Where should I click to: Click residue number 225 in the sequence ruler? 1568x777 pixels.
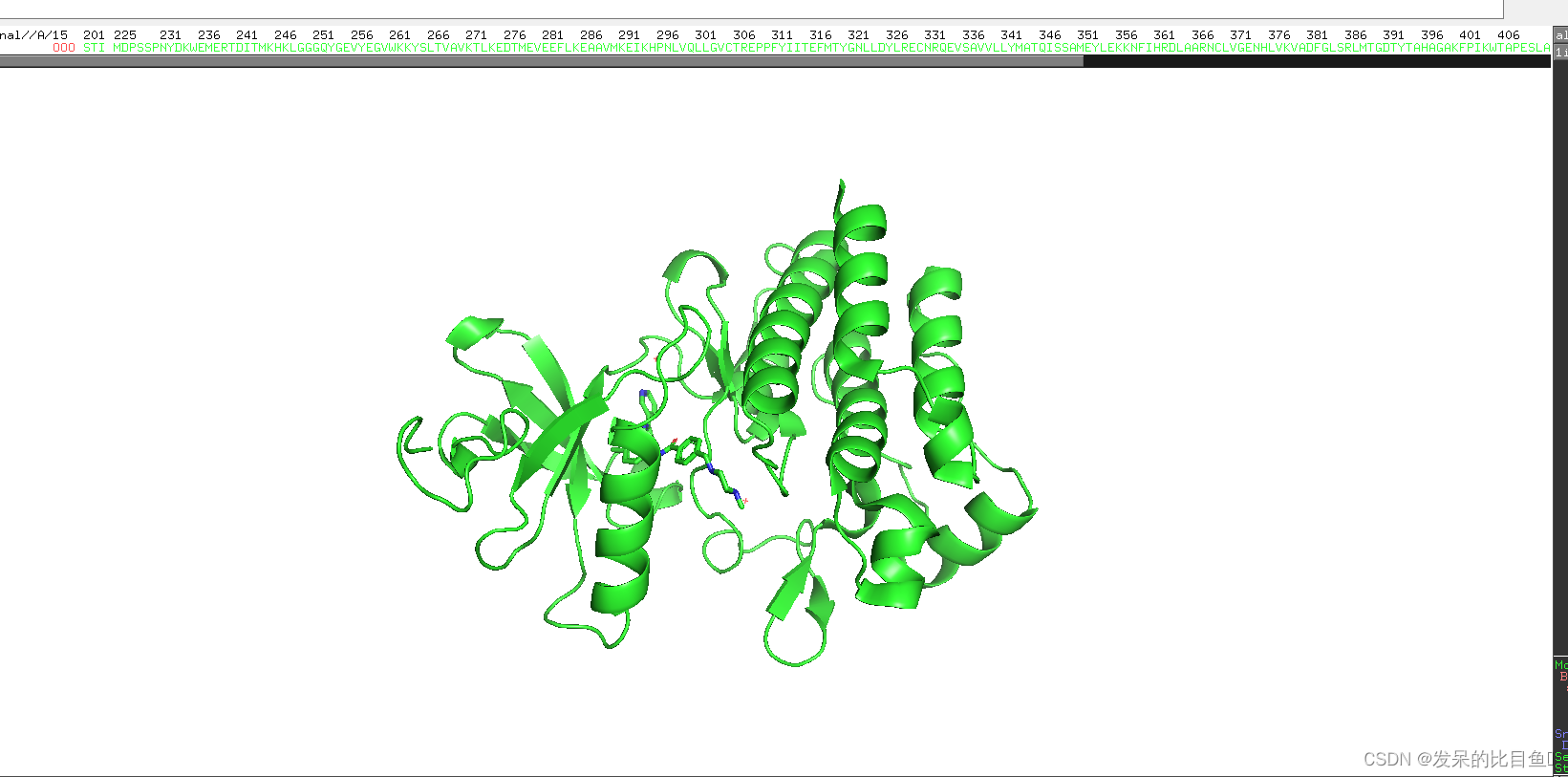[x=125, y=34]
